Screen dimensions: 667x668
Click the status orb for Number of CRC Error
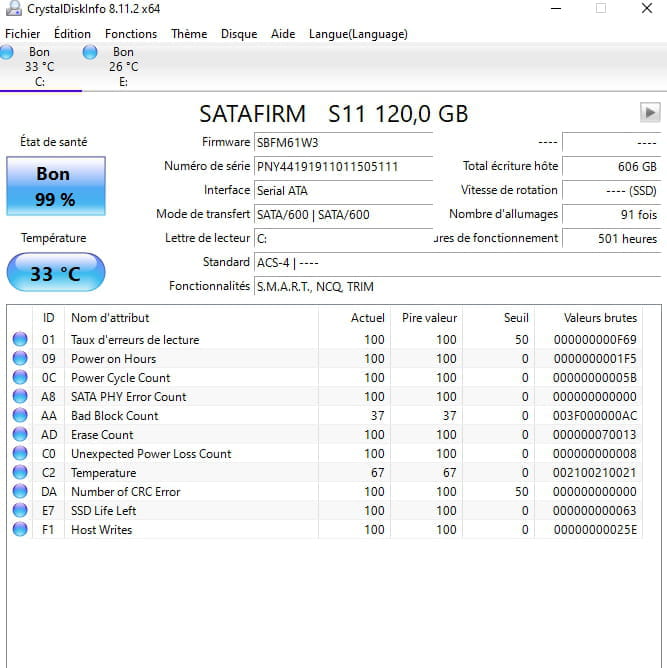tap(20, 491)
